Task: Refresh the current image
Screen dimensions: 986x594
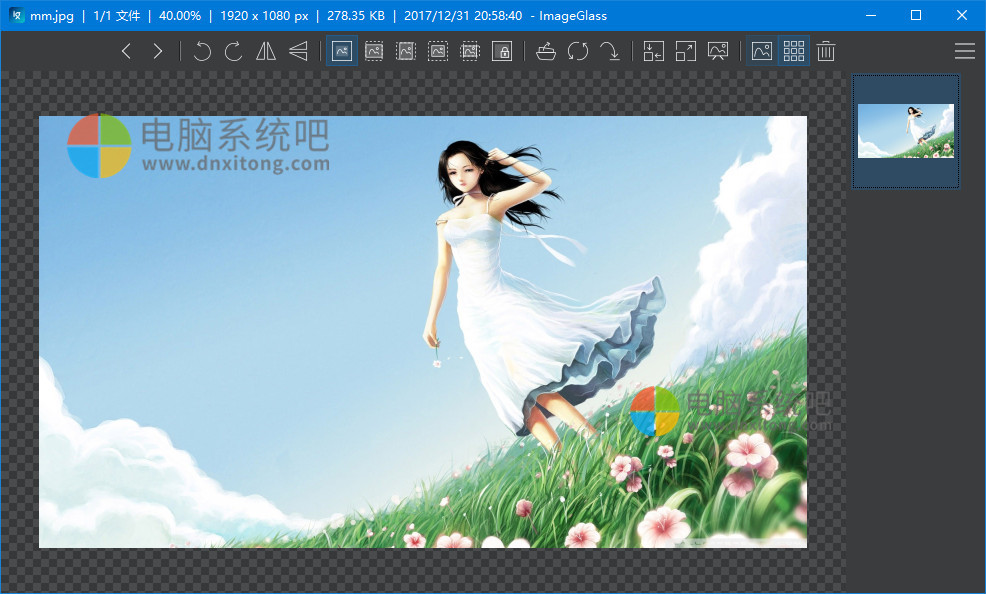Action: [577, 50]
